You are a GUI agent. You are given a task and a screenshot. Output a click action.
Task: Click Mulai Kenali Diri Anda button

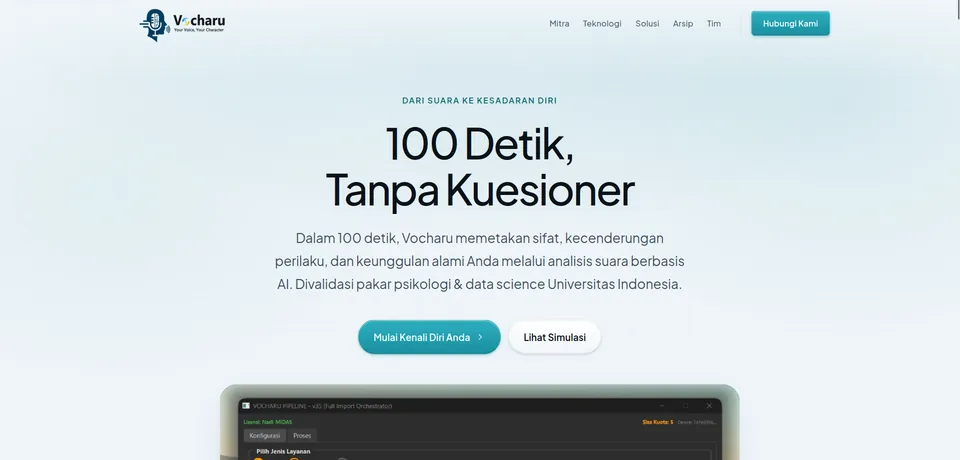point(429,337)
